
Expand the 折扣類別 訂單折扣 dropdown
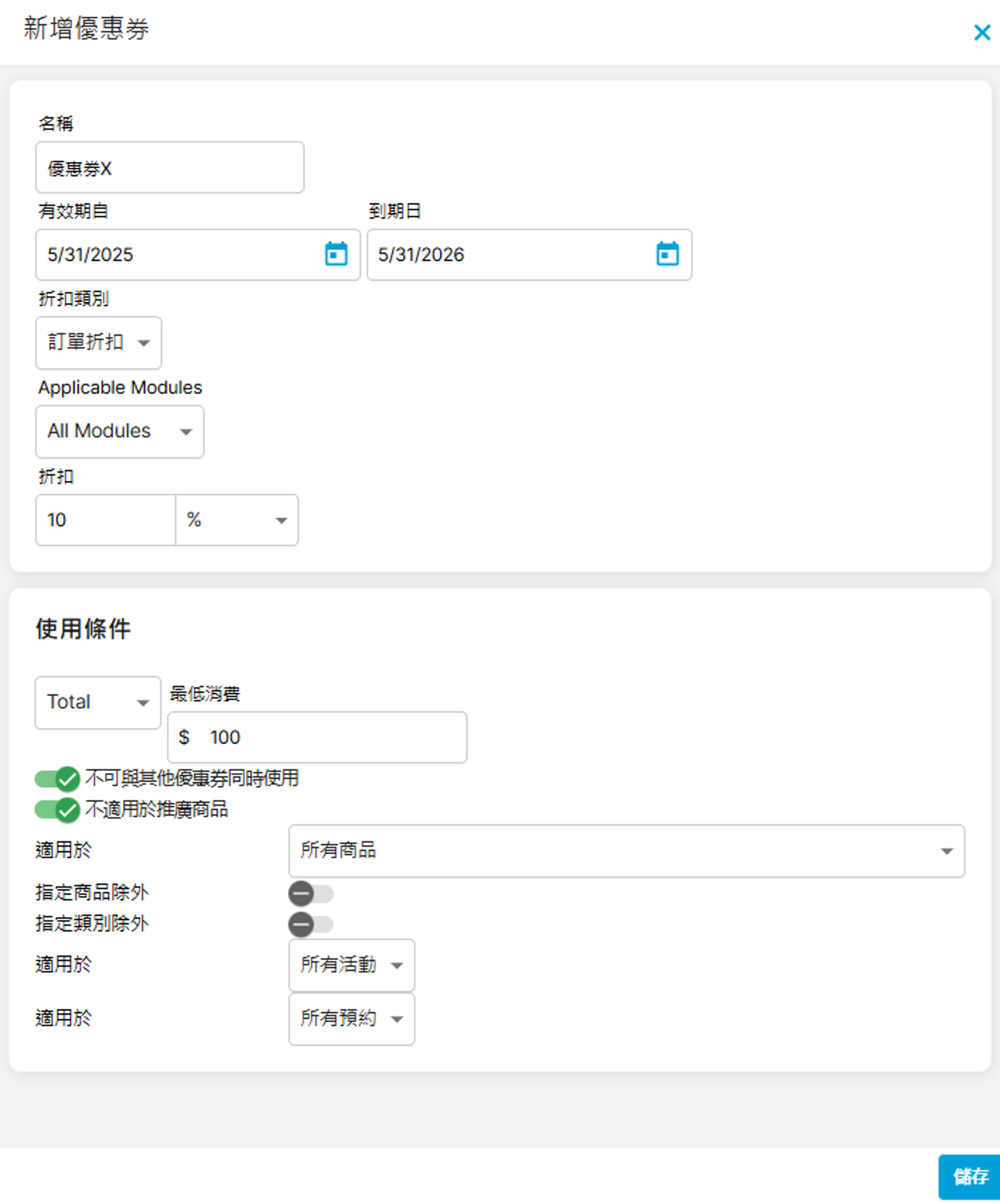click(x=99, y=342)
